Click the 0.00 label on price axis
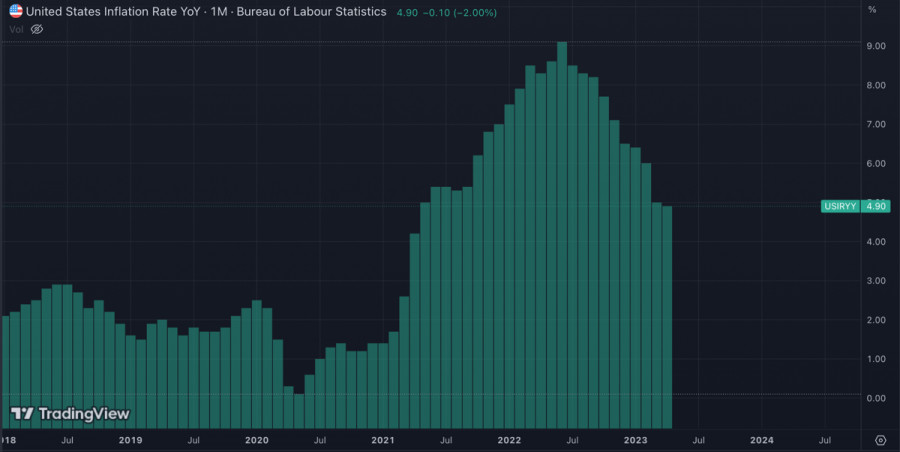 click(876, 398)
